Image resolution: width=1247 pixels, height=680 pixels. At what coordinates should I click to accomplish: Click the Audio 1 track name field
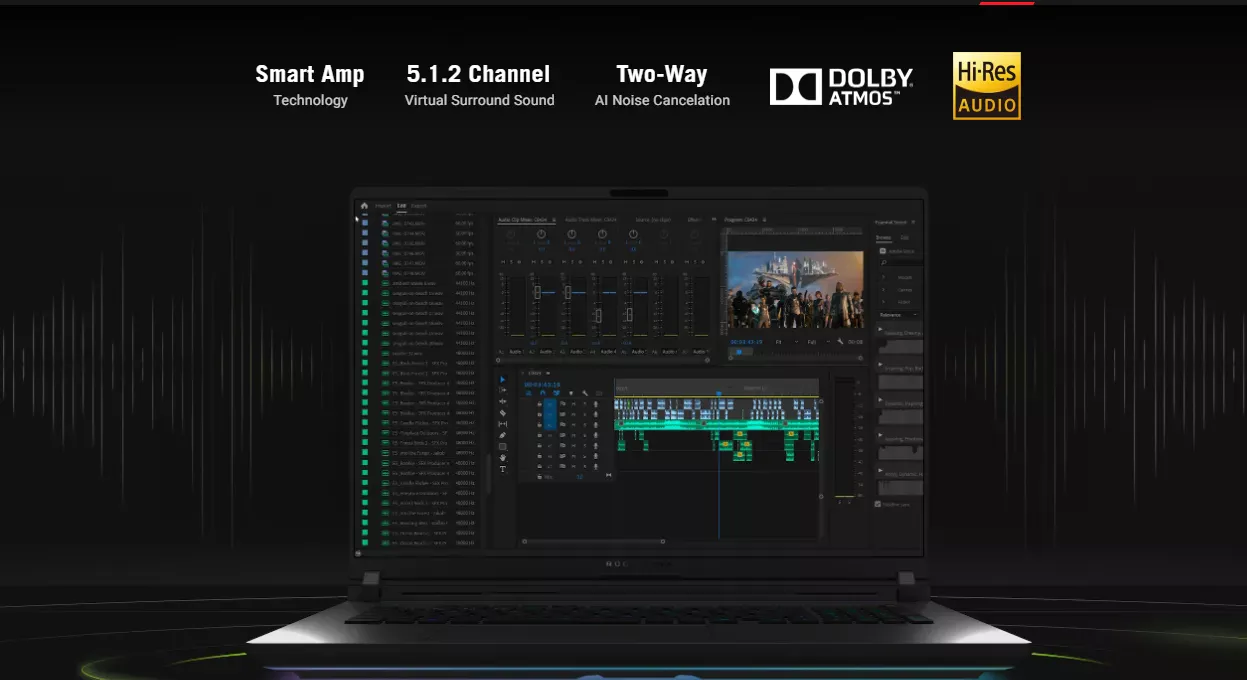[x=516, y=352]
